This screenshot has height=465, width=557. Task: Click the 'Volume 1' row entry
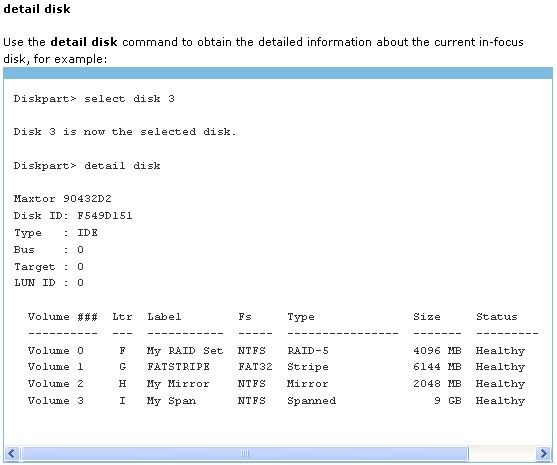56,367
